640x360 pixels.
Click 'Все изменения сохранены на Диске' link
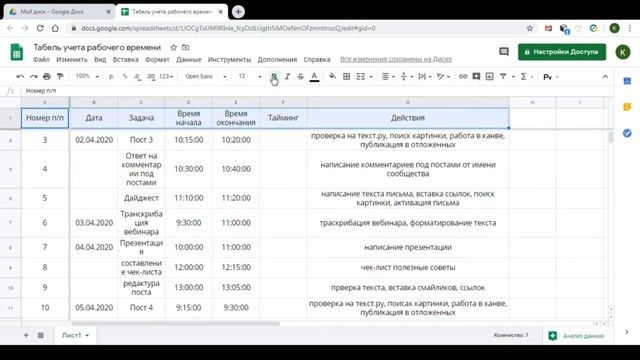click(396, 59)
